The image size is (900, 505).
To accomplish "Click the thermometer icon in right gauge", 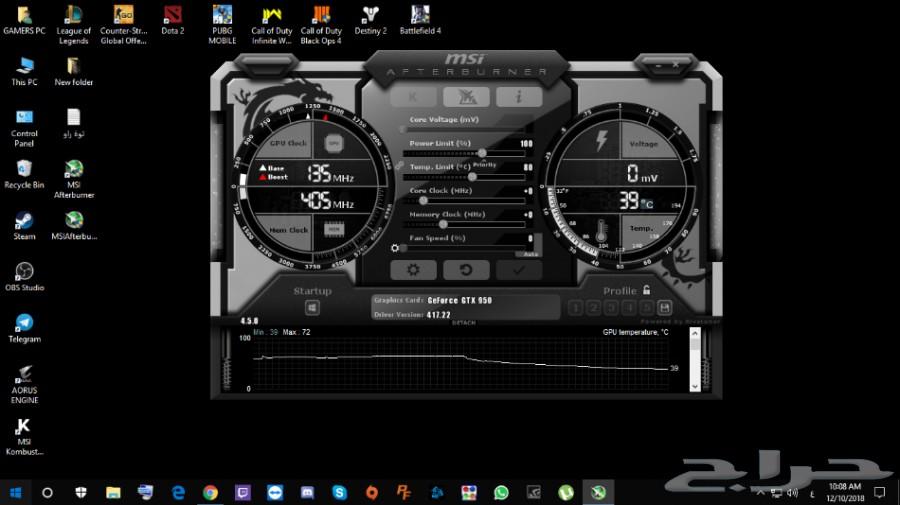I will tap(601, 231).
